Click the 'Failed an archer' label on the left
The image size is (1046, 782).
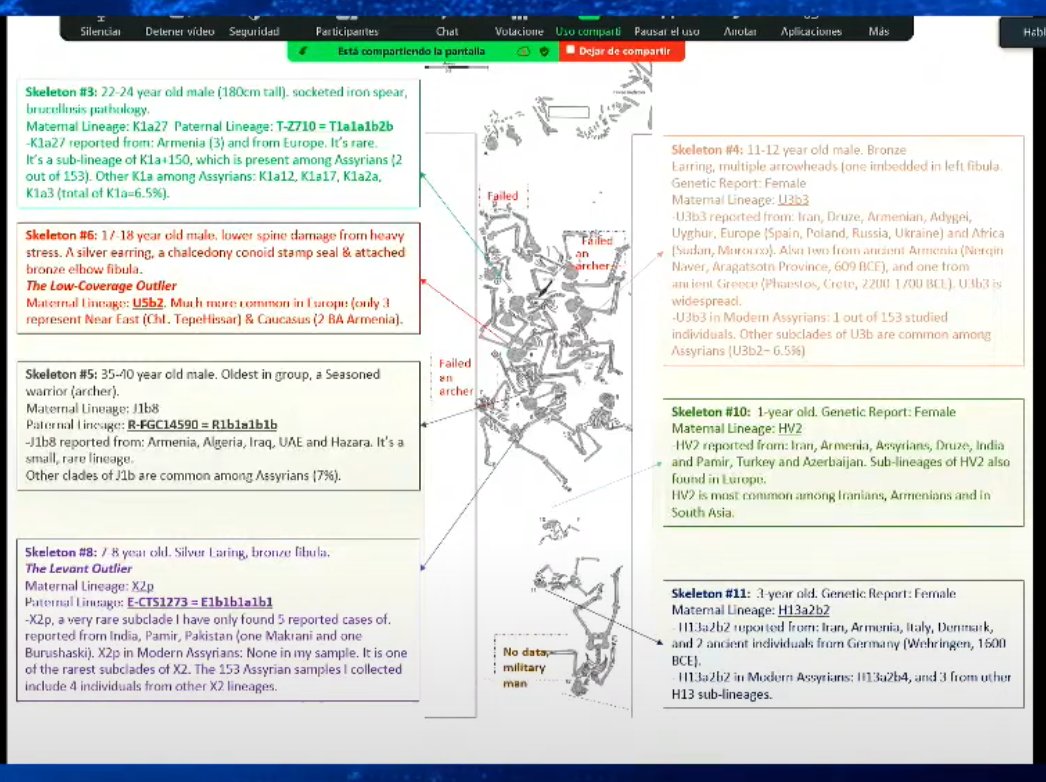456,377
